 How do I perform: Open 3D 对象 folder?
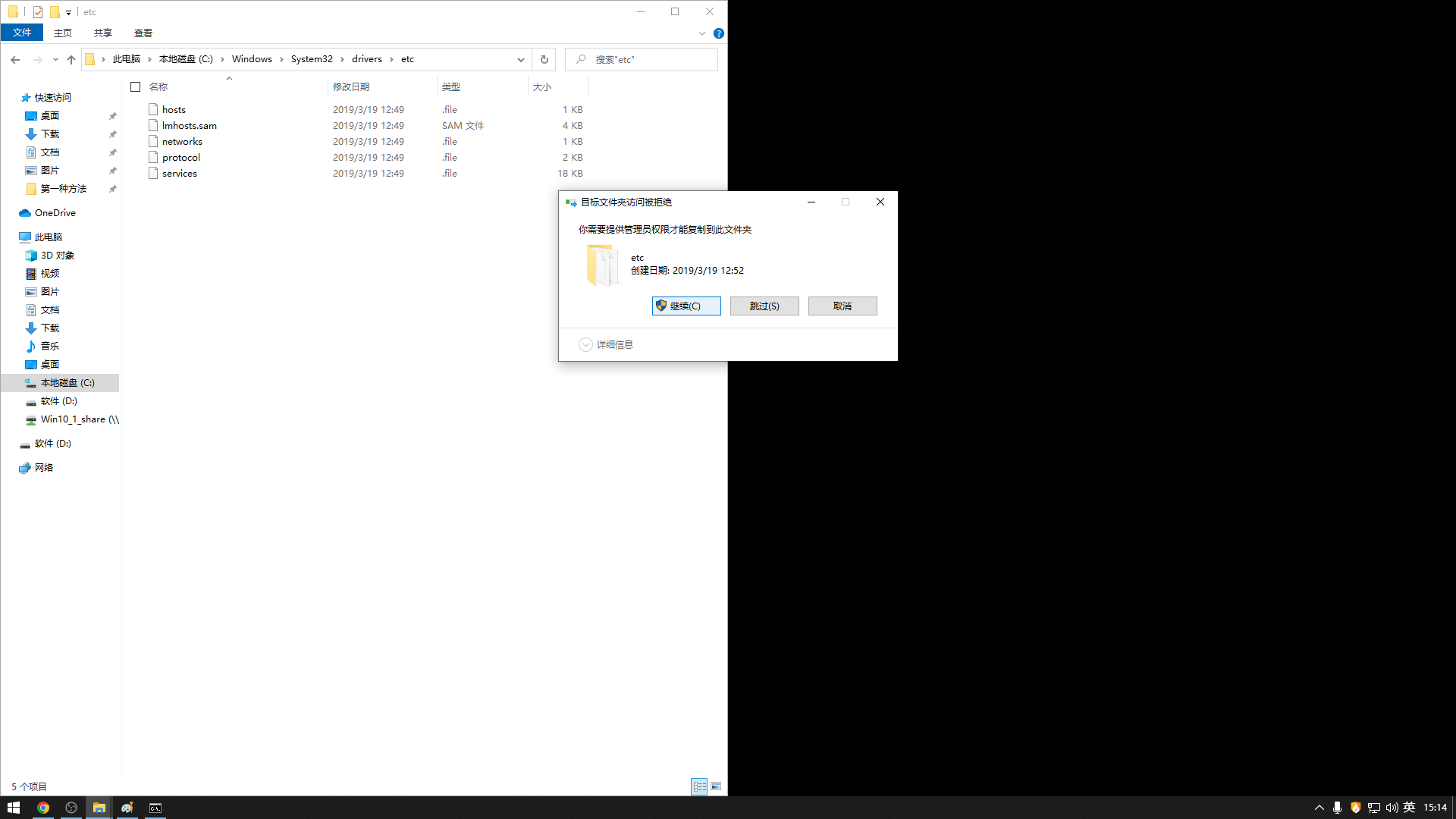[x=58, y=256]
